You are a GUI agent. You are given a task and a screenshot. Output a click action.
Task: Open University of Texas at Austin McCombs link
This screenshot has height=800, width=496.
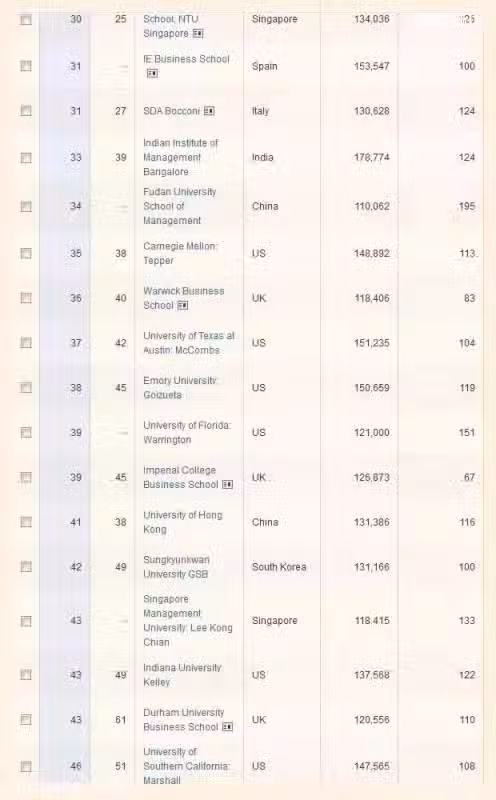tap(189, 343)
